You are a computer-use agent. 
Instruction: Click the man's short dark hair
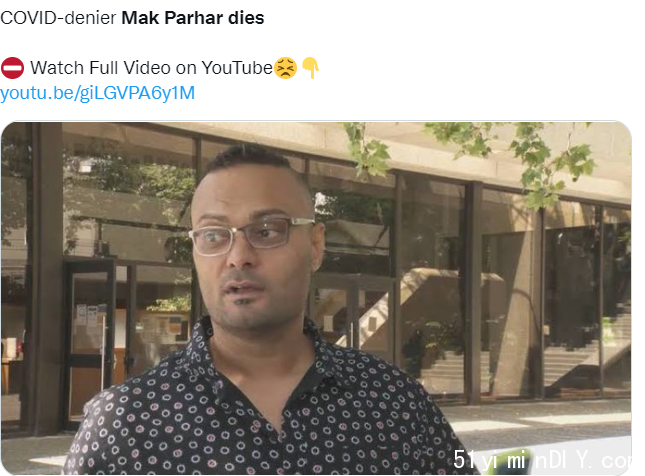[x=251, y=160]
